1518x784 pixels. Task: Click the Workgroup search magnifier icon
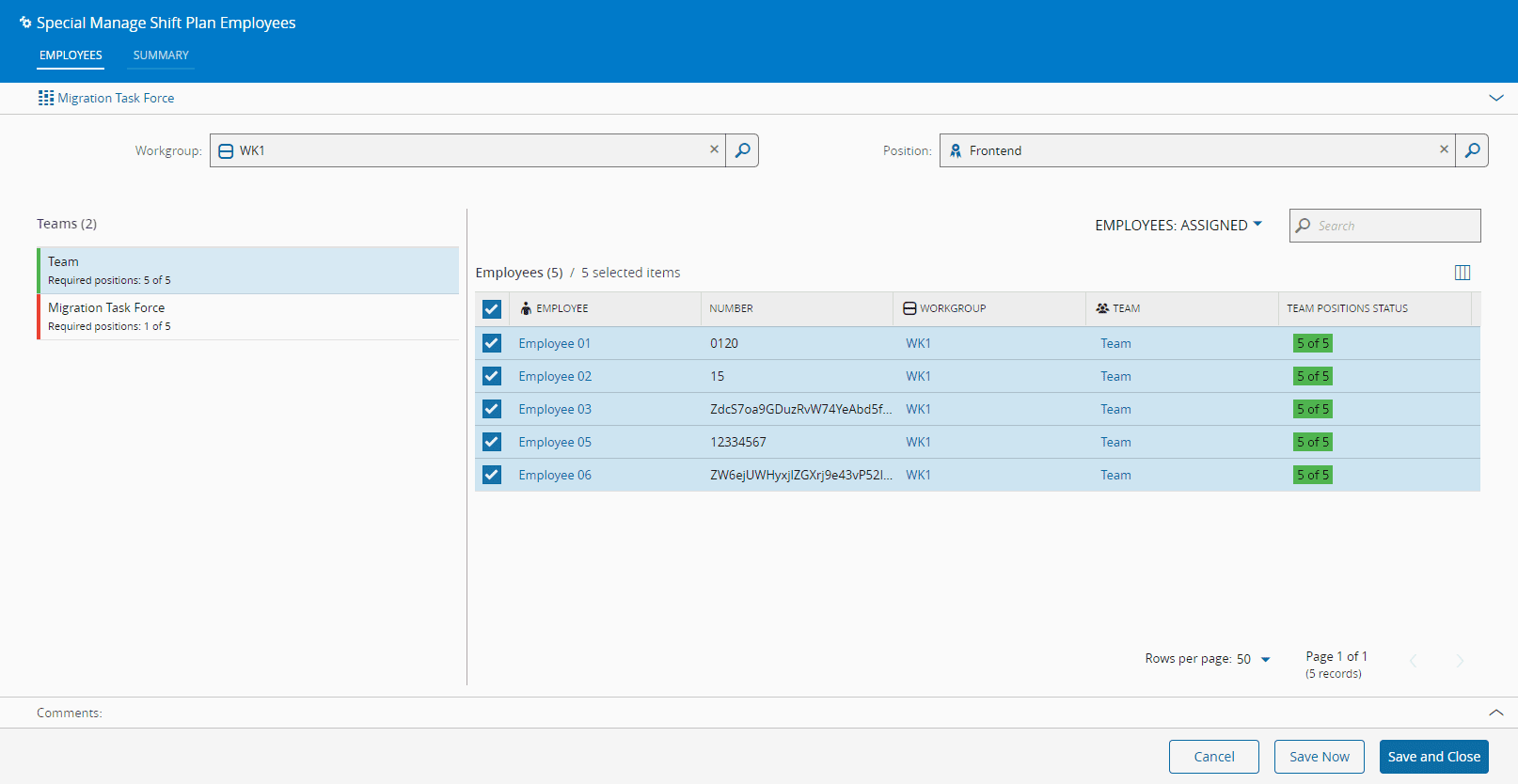tap(742, 150)
